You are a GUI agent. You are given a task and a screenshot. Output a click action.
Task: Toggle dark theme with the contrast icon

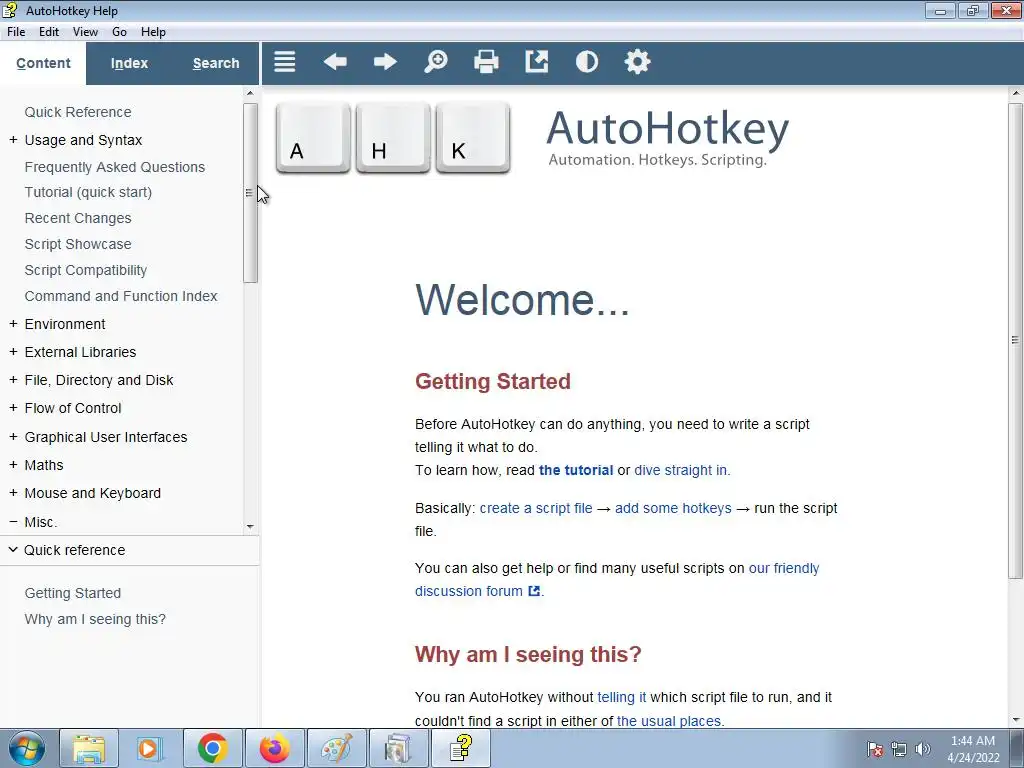pyautogui.click(x=586, y=62)
